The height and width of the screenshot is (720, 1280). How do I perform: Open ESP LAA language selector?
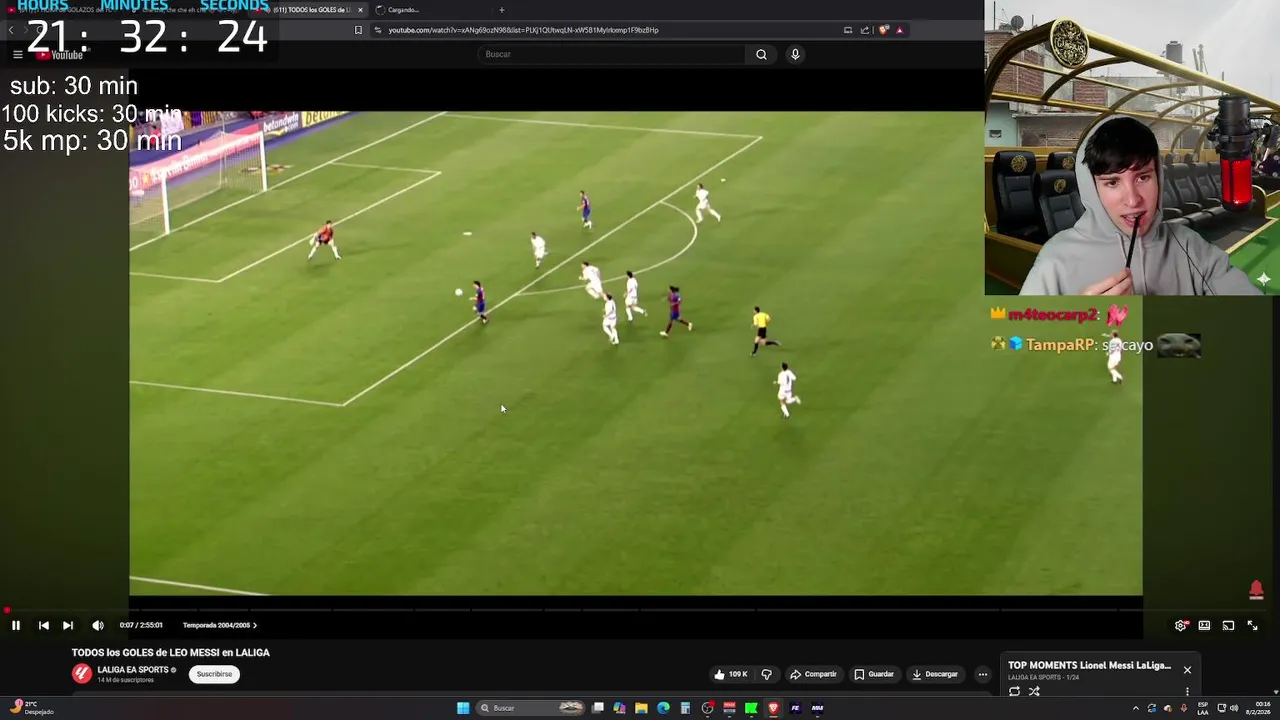coord(1203,708)
